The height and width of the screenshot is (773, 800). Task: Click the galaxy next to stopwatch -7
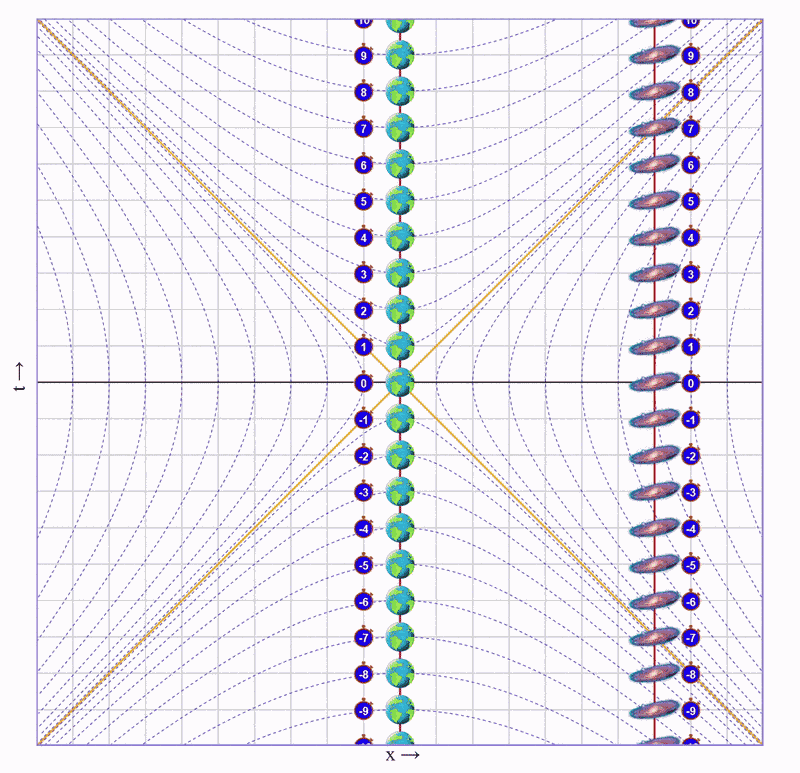point(654,637)
